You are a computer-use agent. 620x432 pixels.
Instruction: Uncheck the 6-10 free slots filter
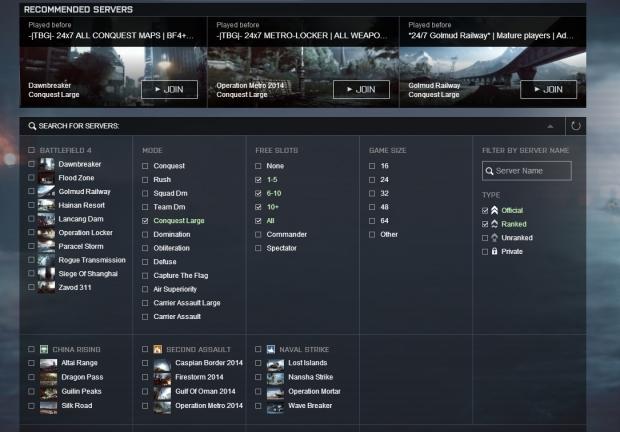(258, 193)
